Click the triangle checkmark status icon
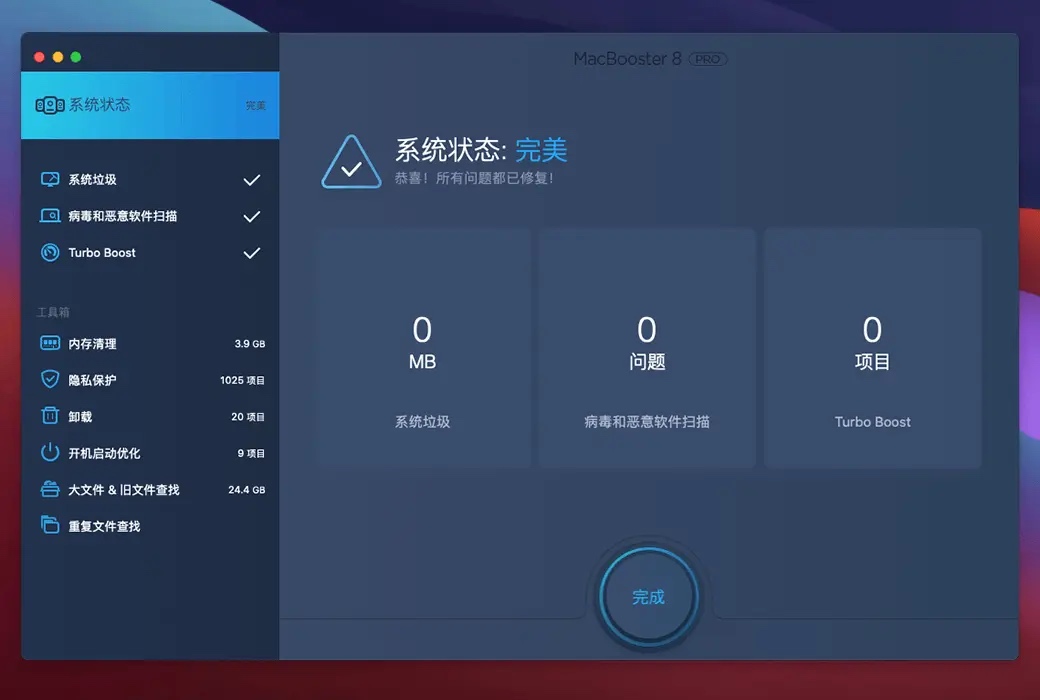Image resolution: width=1040 pixels, height=700 pixels. click(x=352, y=163)
